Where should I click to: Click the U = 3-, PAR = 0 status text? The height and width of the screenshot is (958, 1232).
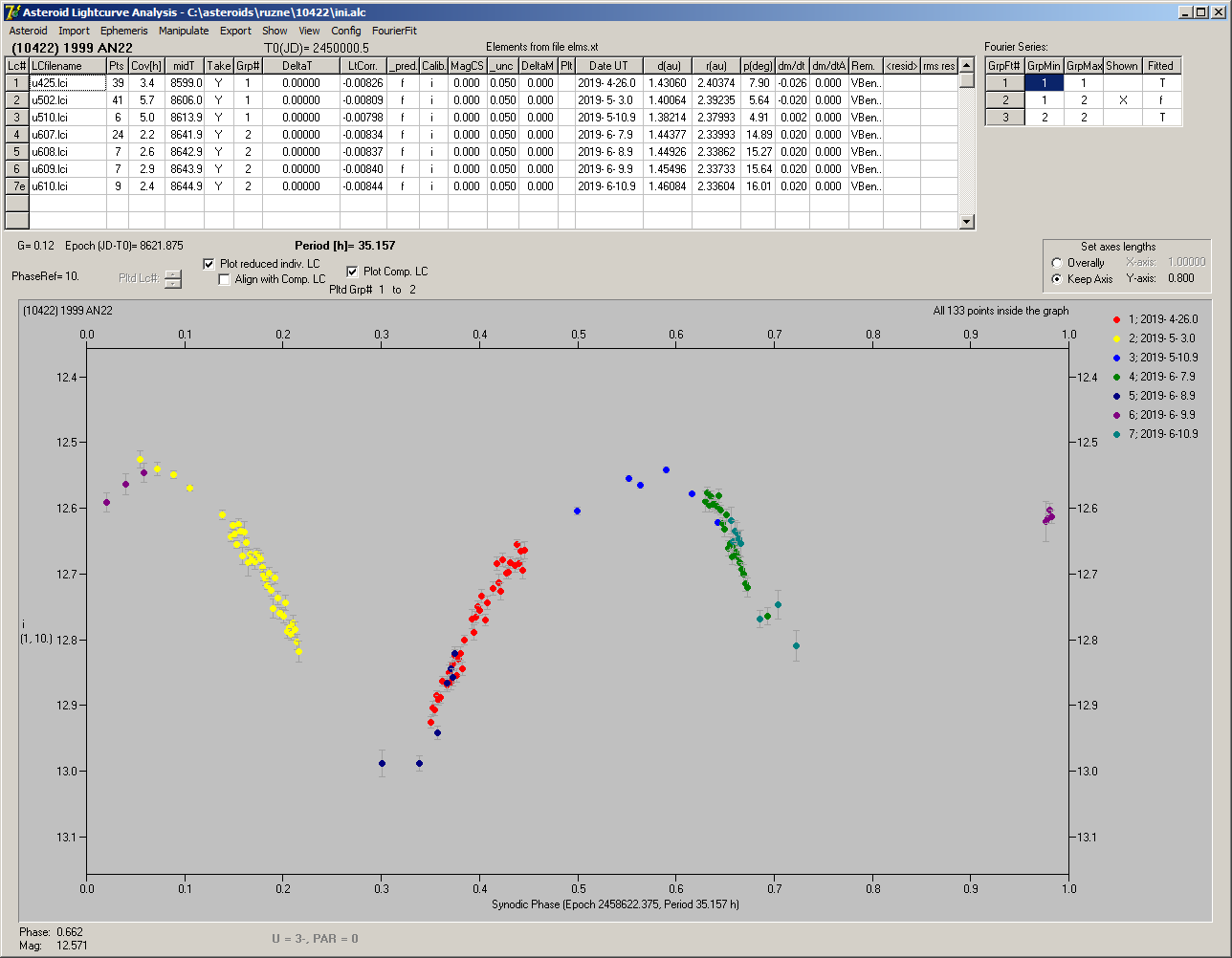pyautogui.click(x=315, y=938)
